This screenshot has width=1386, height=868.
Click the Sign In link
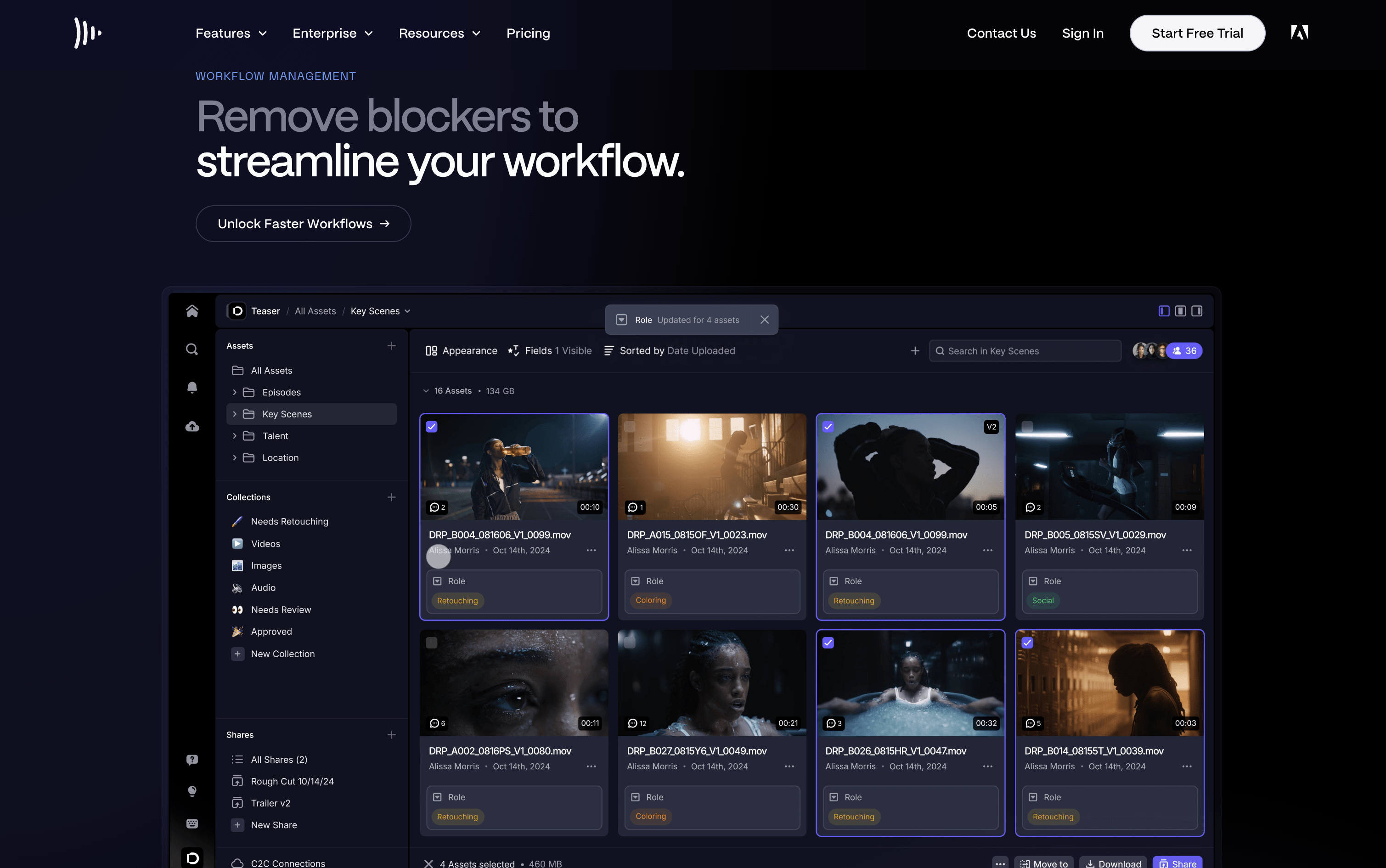[1082, 33]
